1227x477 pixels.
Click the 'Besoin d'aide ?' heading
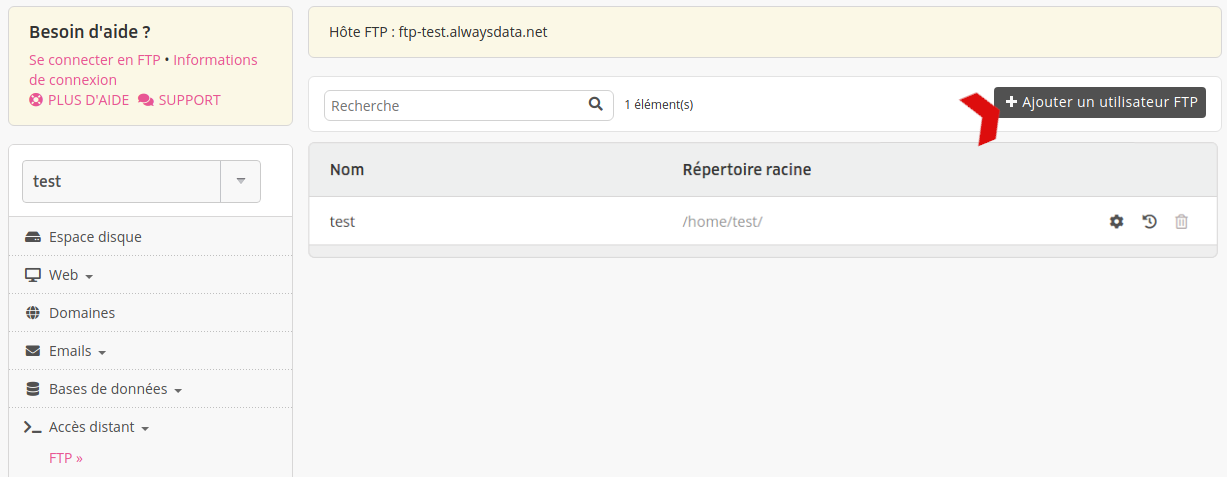(x=90, y=32)
